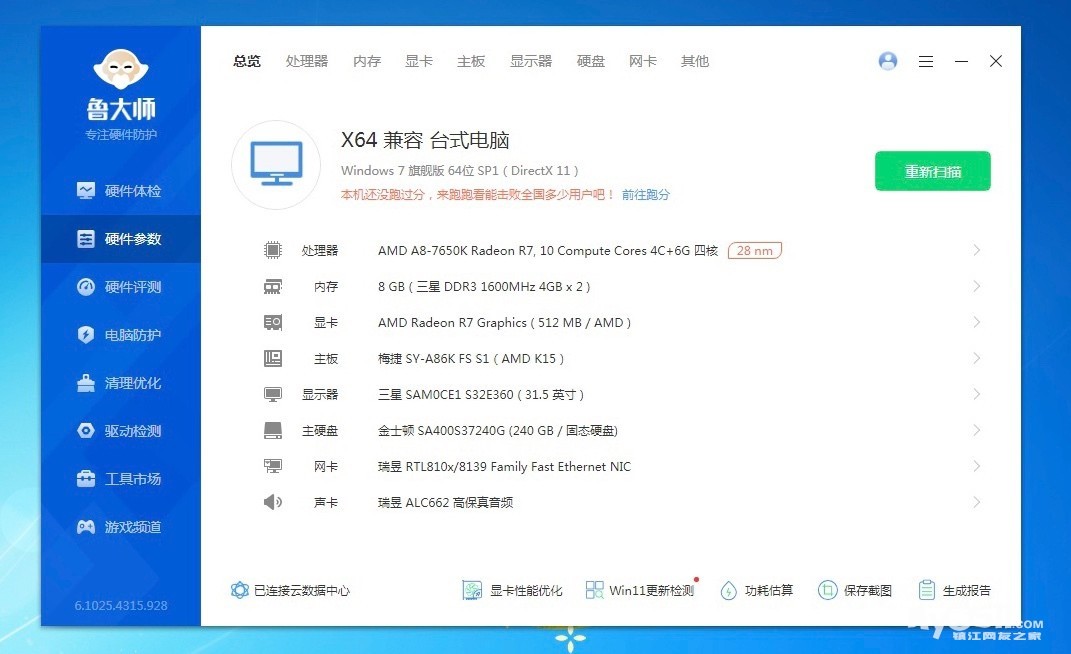Screen dimensions: 1071x654
Task: Open 电脑防护 shield icon section
Action: [120, 335]
